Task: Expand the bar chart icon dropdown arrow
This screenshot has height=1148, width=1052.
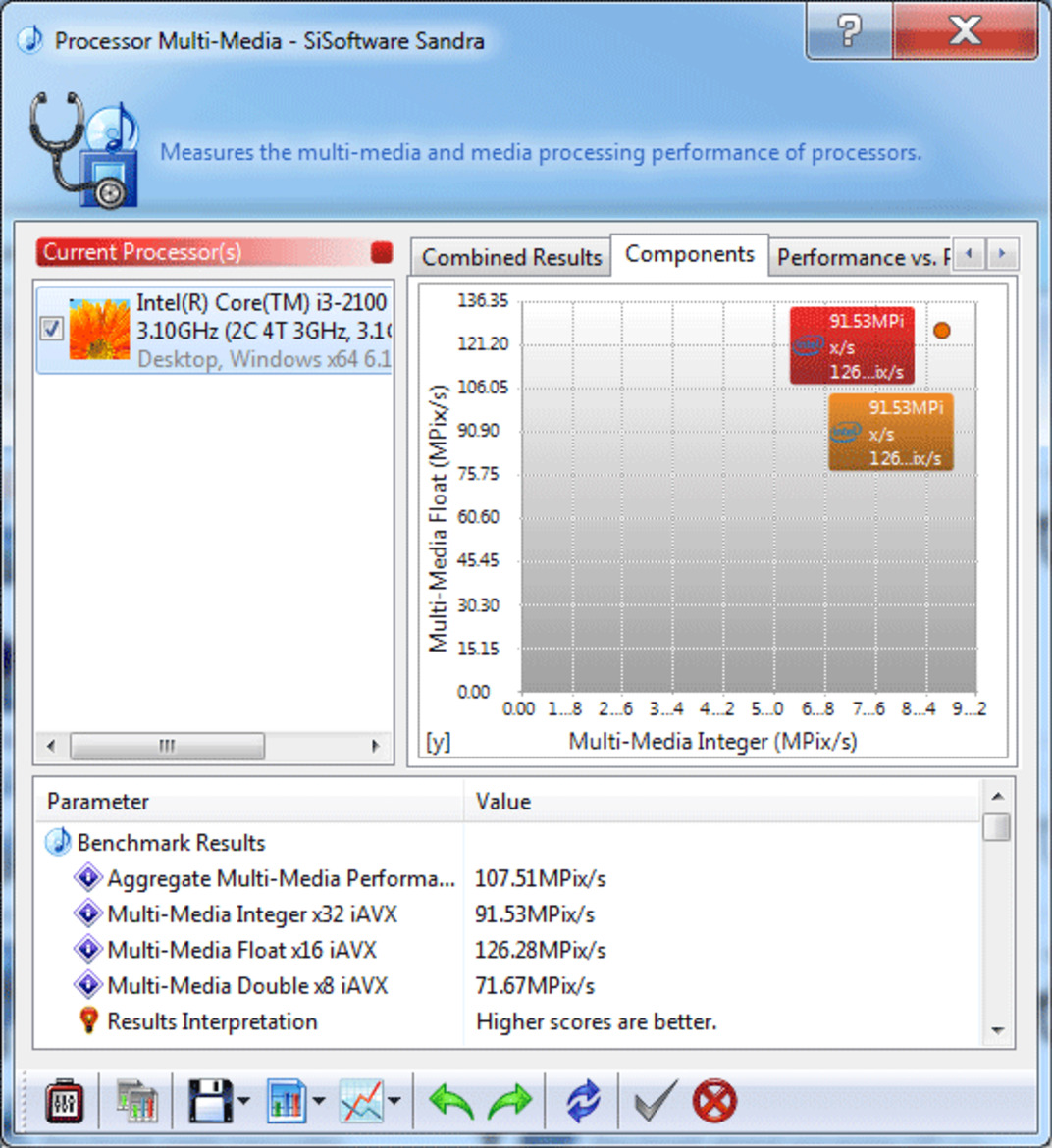Action: 319,1100
